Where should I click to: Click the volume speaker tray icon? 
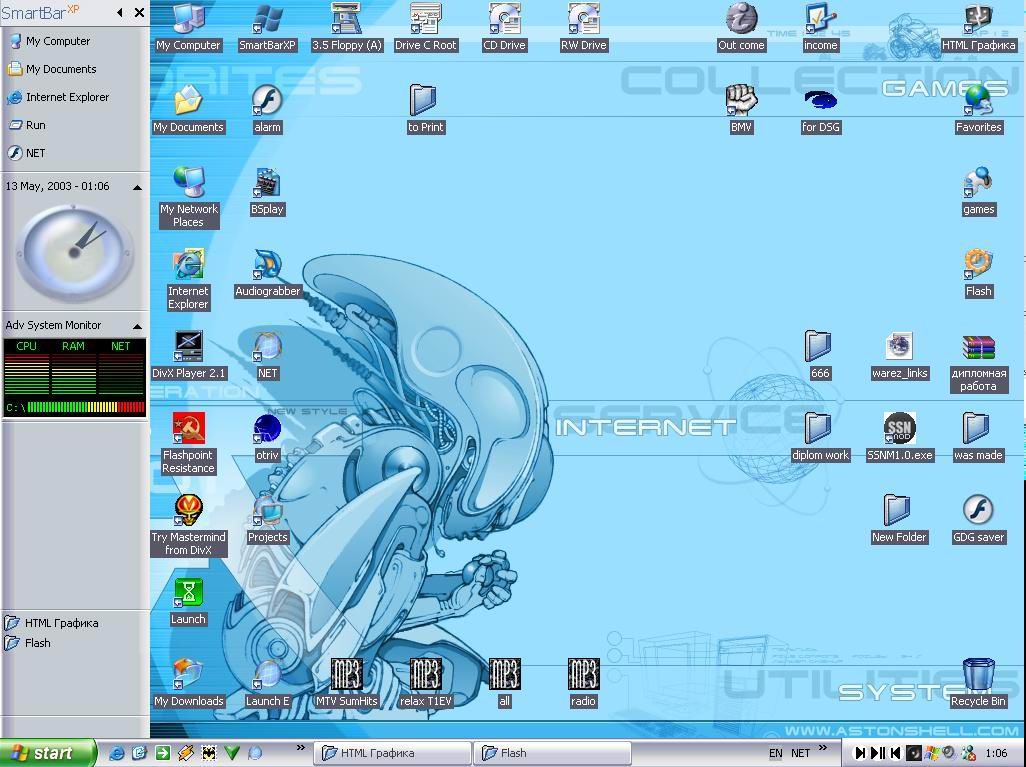point(949,753)
